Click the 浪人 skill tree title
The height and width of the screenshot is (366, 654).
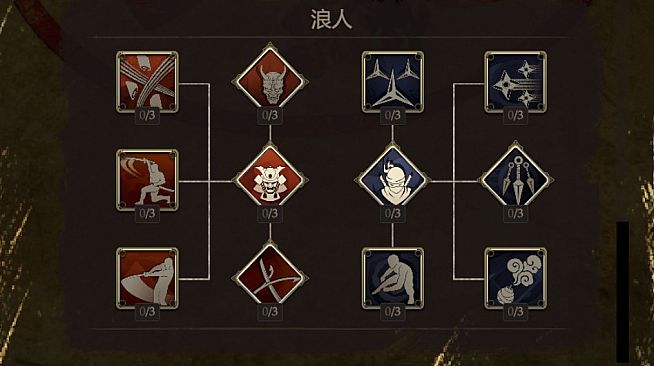tap(332, 20)
